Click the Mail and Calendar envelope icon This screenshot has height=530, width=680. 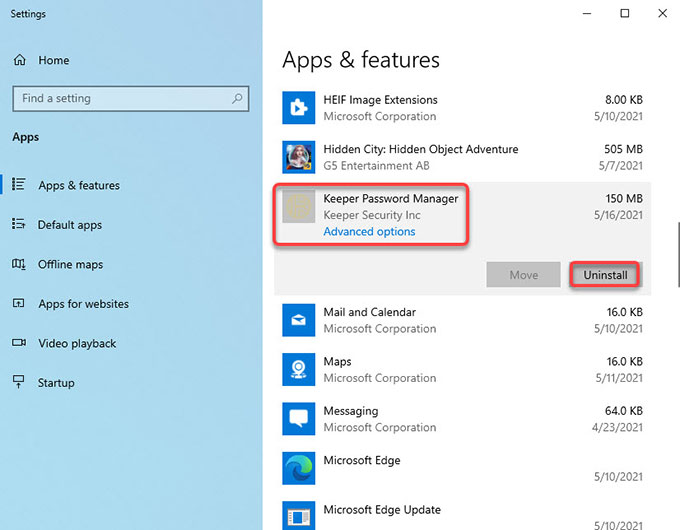tap(298, 320)
